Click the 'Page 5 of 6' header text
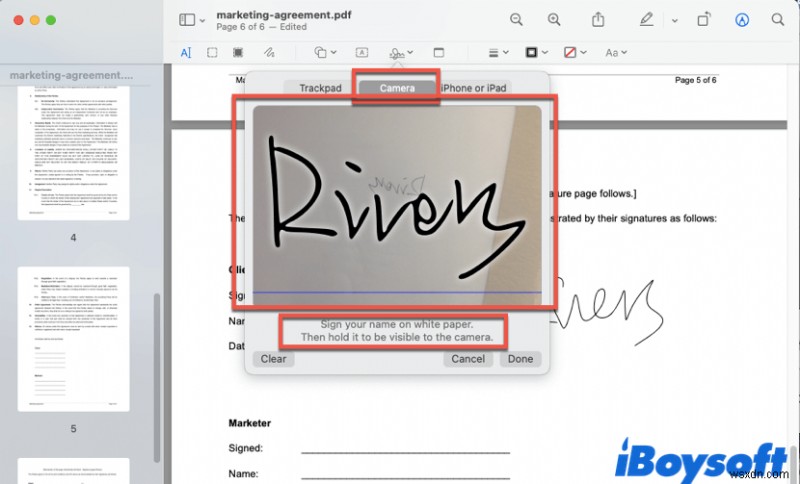 point(695,80)
